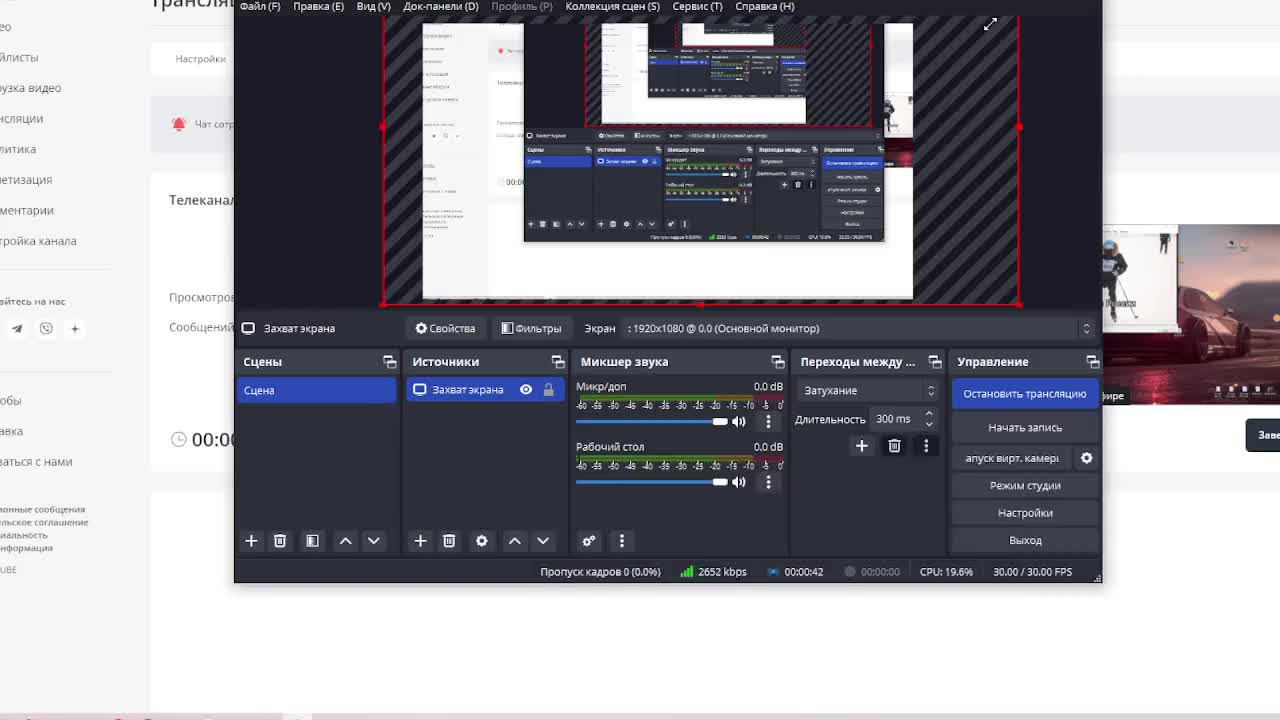This screenshot has height=720, width=1280.
Task: Open scene filters icon in Сцены toolbar
Action: (x=312, y=541)
